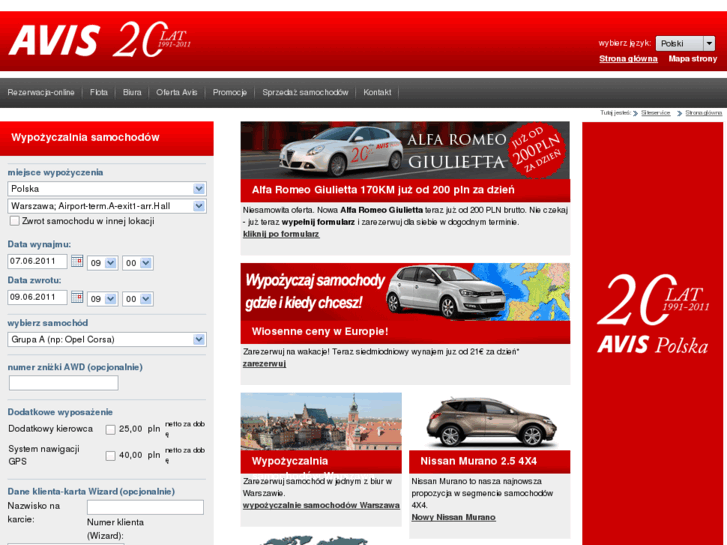Click the 20 LAT AVIS Polska side banner
The height and width of the screenshot is (545, 727).
[x=652, y=333]
